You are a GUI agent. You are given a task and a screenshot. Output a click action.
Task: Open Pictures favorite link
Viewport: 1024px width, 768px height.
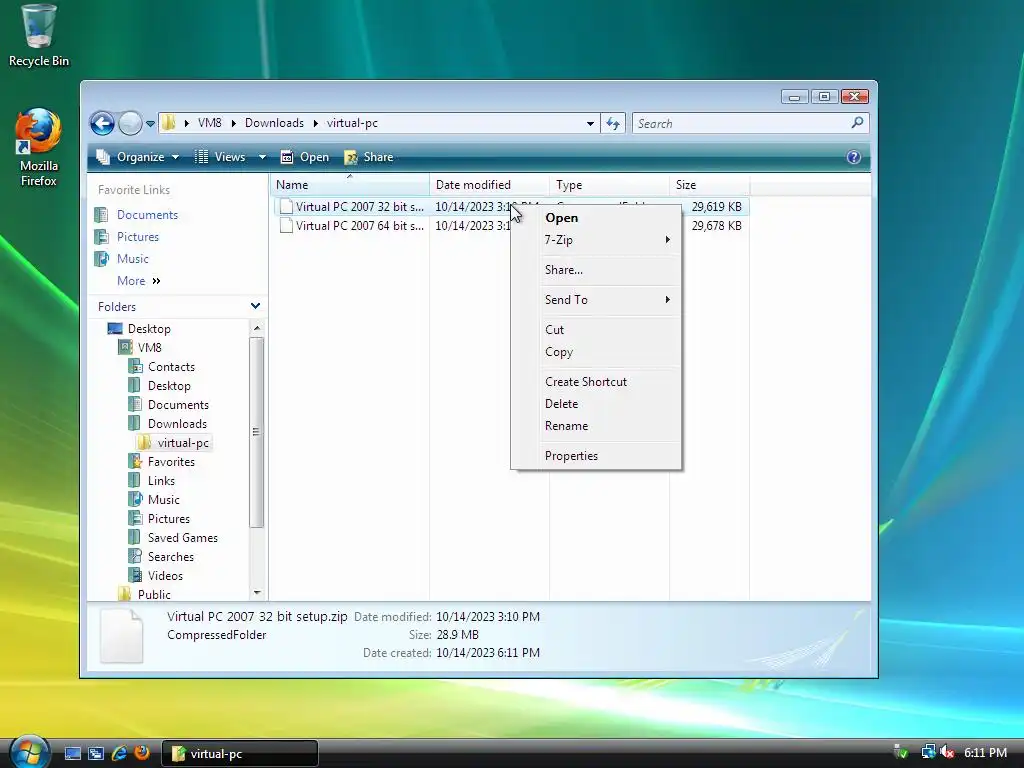[127, 236]
